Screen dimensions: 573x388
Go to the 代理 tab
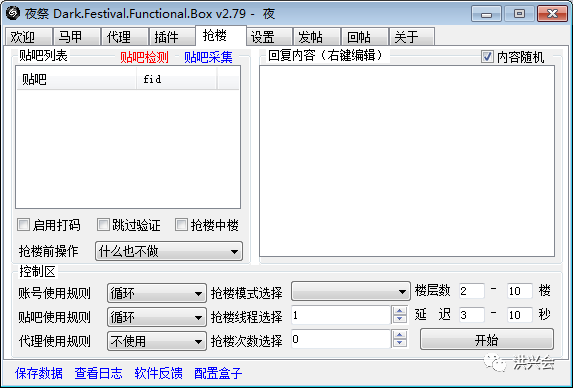pos(125,37)
